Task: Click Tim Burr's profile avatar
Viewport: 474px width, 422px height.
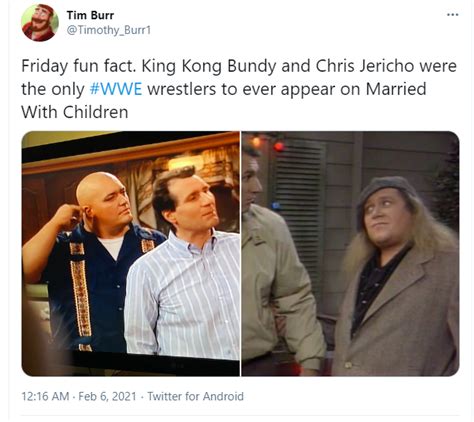Action: click(40, 23)
